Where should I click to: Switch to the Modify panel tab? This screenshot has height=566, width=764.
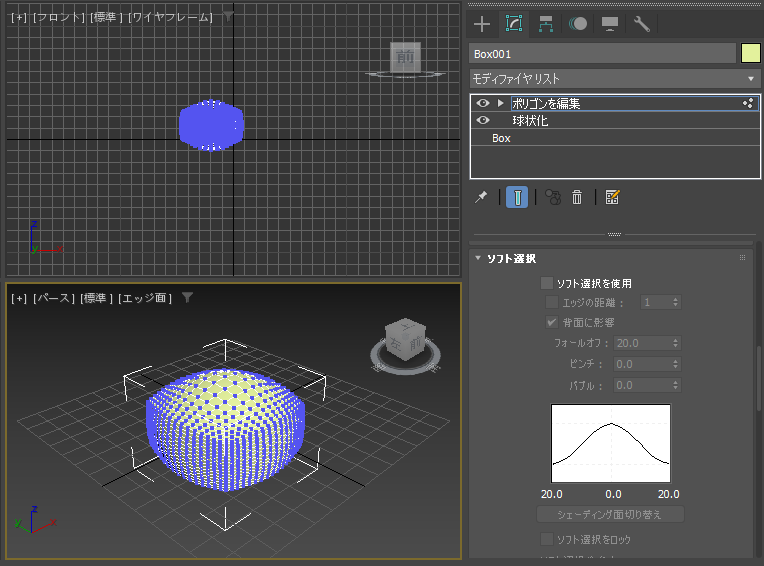coord(514,24)
